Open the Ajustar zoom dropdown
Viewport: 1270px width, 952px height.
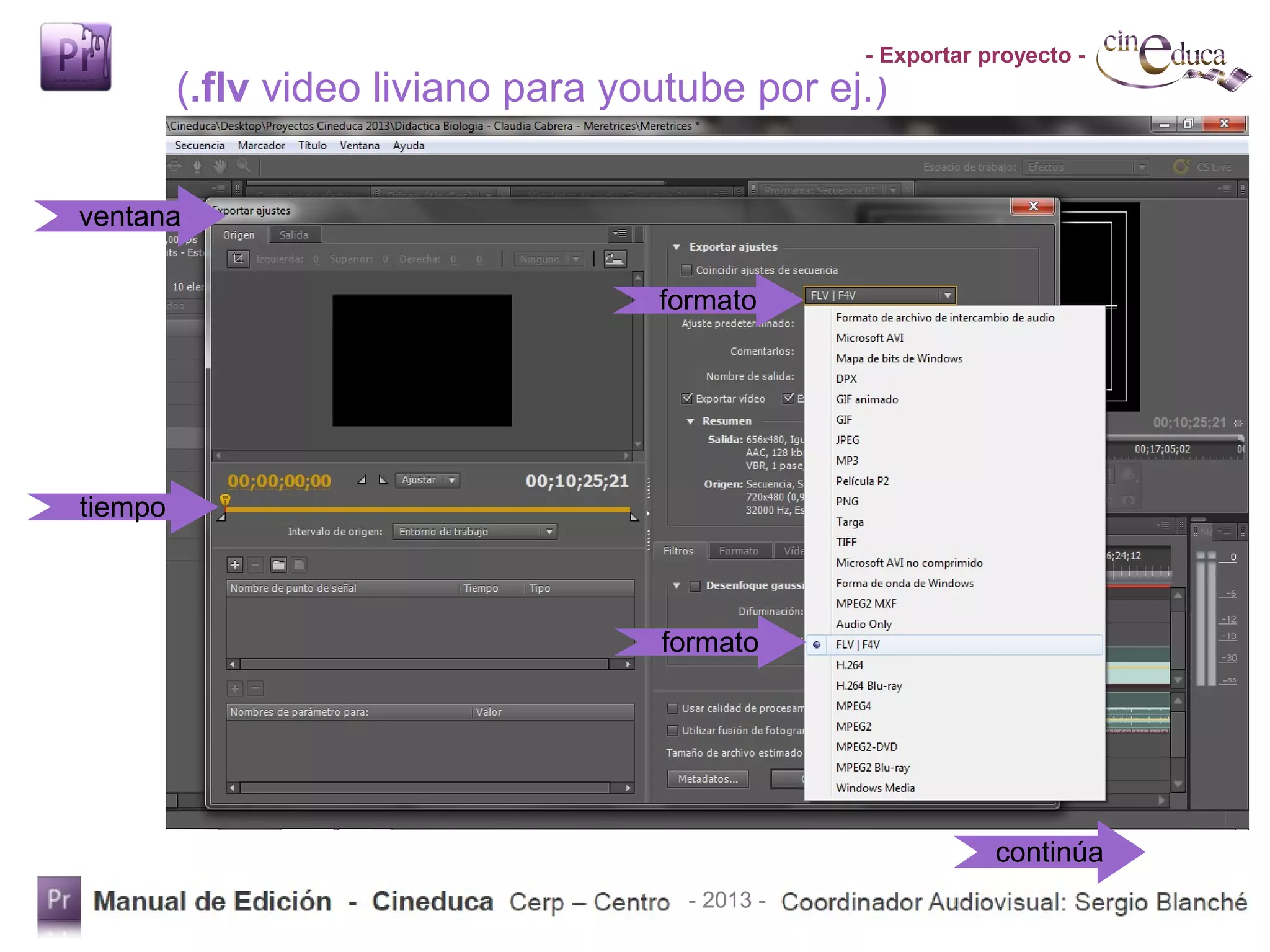(x=427, y=480)
